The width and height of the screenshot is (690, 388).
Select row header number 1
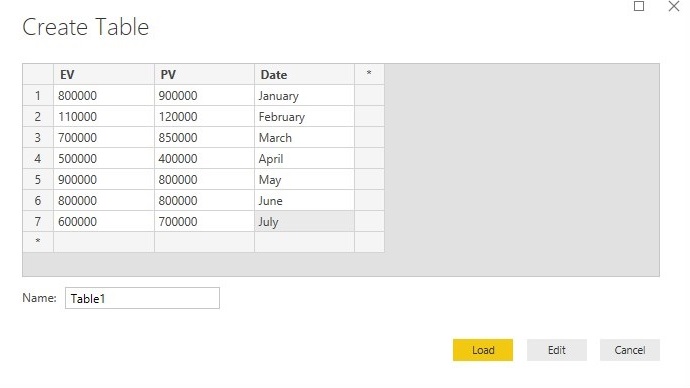click(38, 95)
